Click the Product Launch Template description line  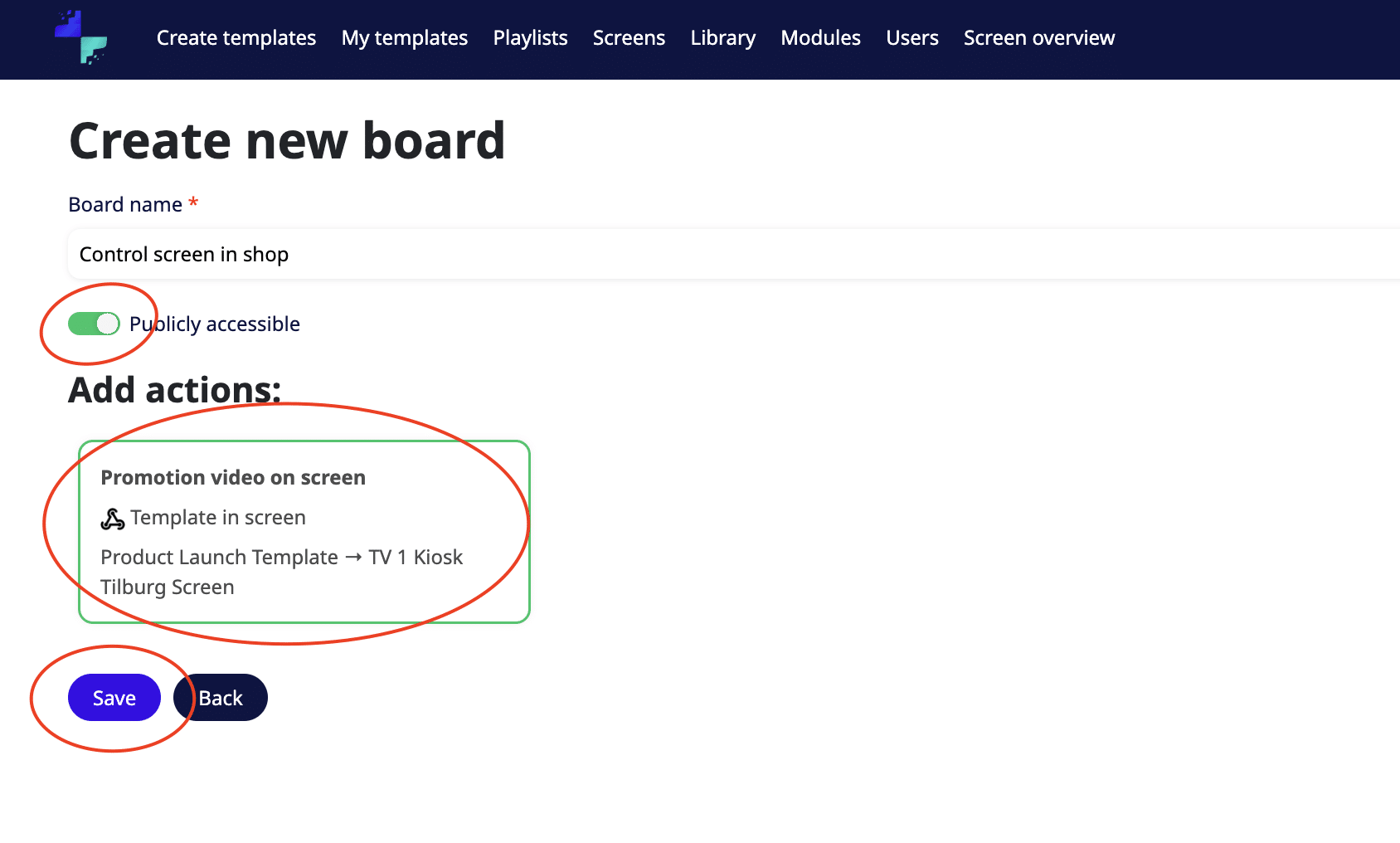click(x=281, y=558)
